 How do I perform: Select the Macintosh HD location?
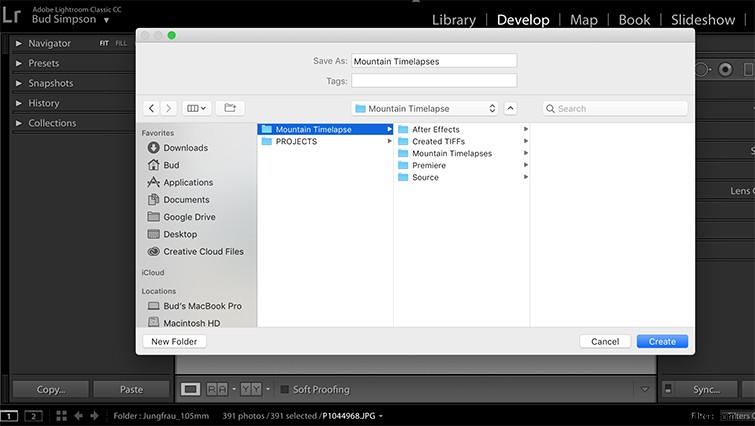193,323
